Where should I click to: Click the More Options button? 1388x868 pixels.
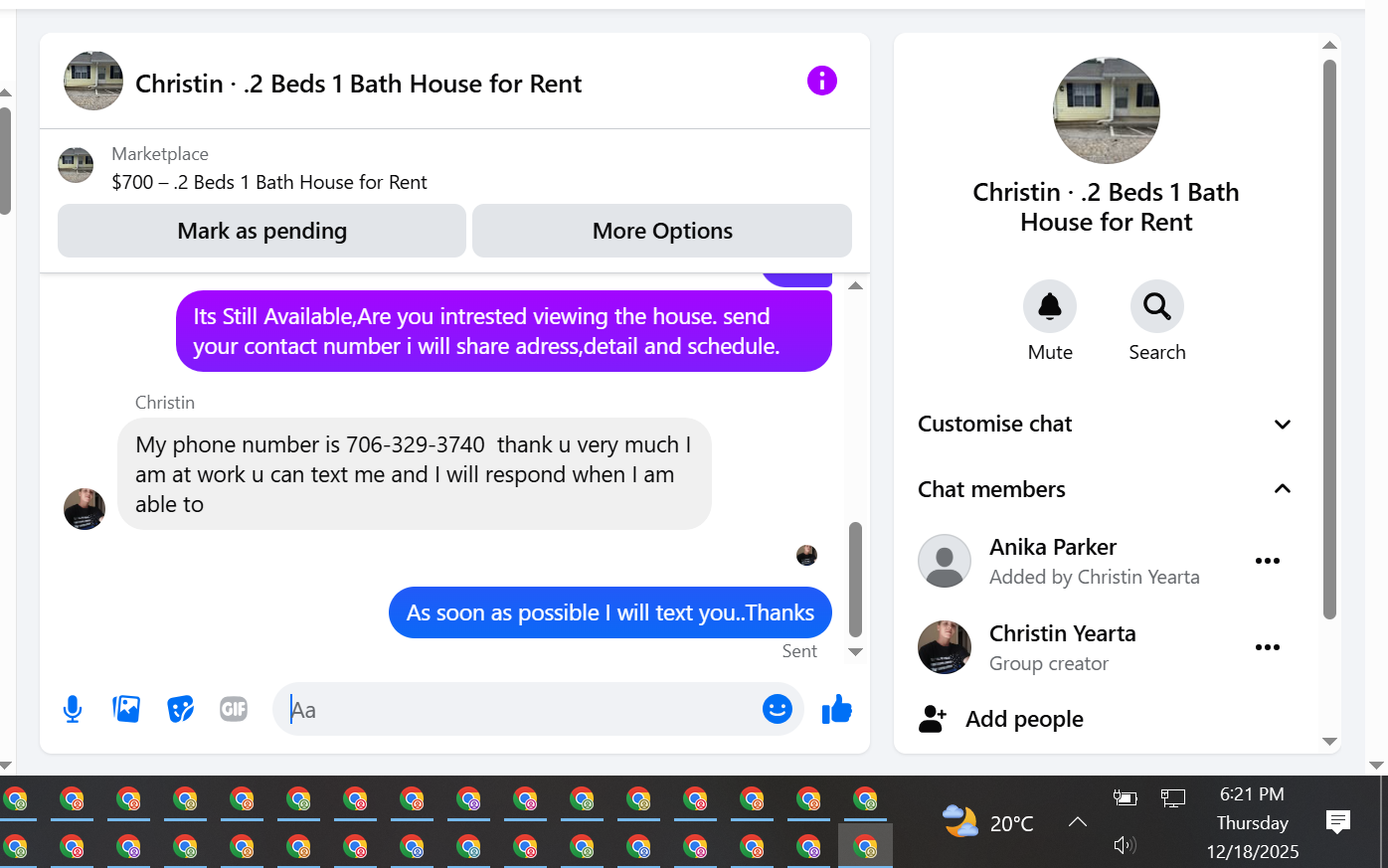coord(662,231)
